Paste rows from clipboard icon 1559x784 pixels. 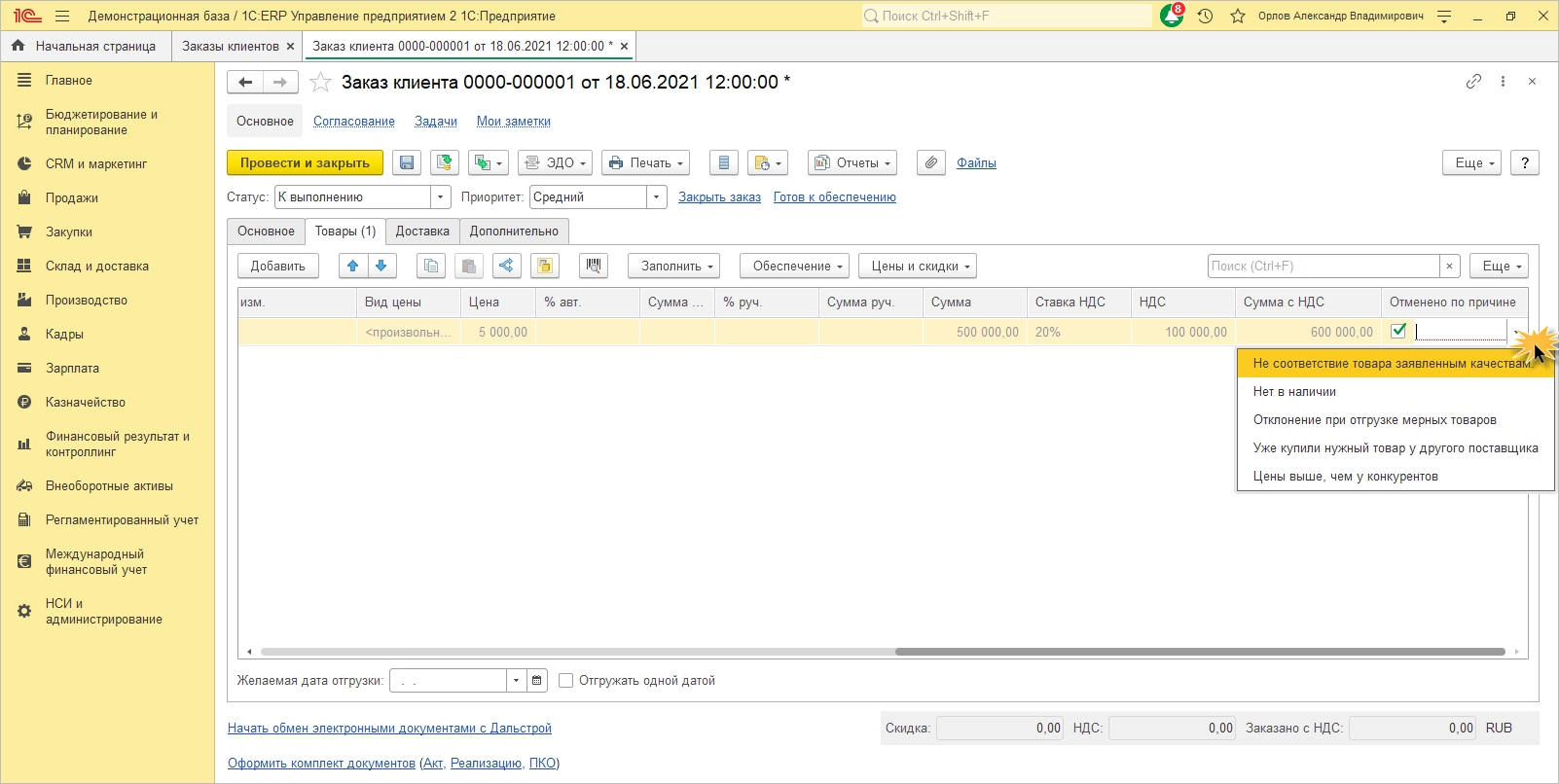click(468, 266)
